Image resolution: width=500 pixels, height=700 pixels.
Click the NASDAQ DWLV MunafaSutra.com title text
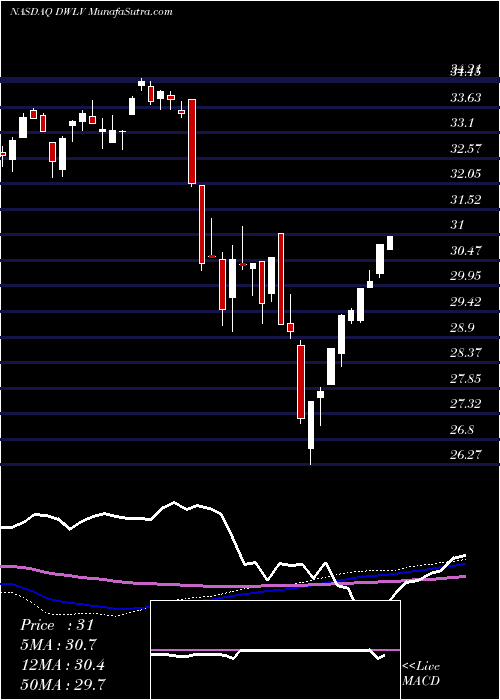(x=91, y=12)
